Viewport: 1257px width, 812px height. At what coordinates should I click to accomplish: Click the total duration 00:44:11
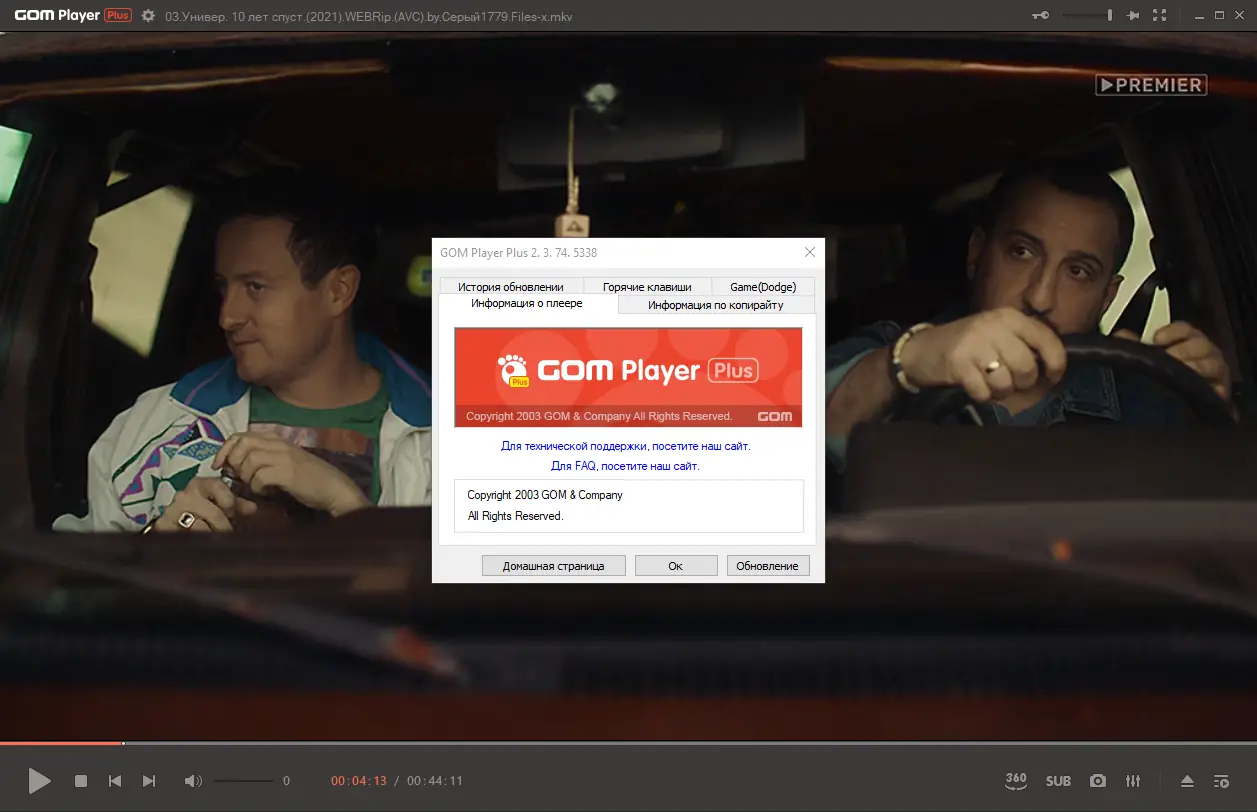(435, 781)
